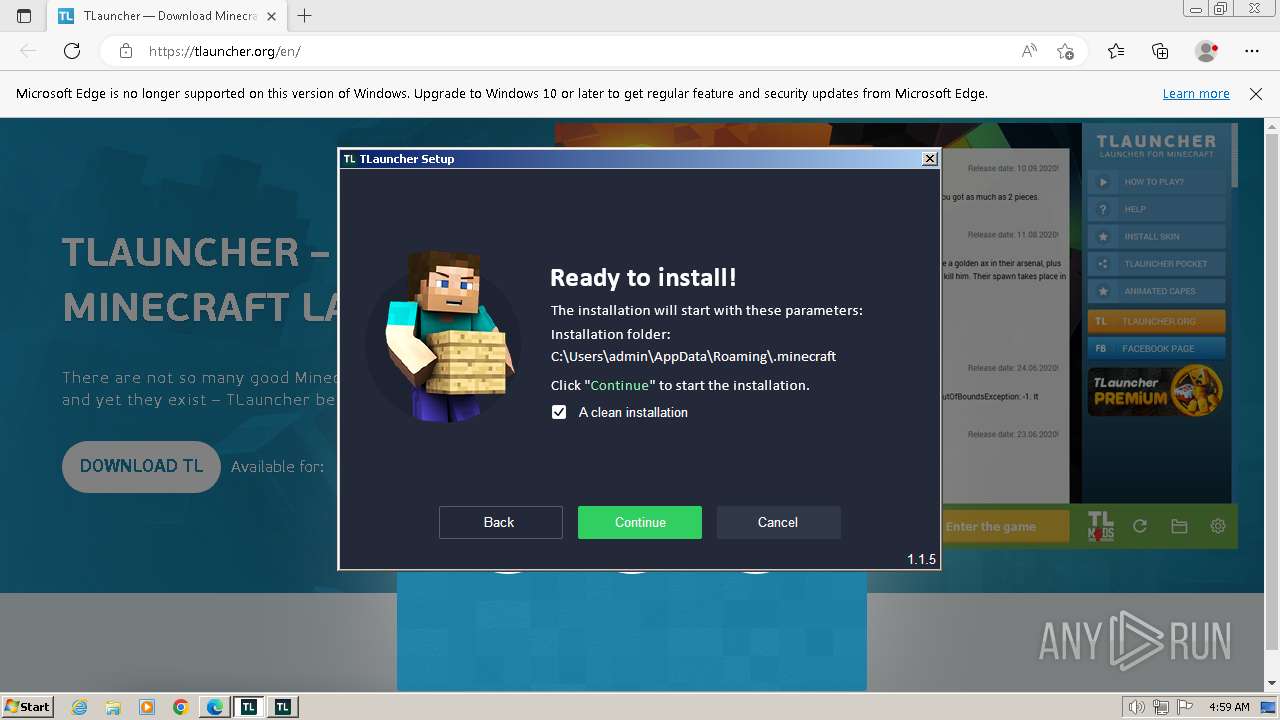
Task: Click the launcher folder icon
Action: pos(1179,526)
